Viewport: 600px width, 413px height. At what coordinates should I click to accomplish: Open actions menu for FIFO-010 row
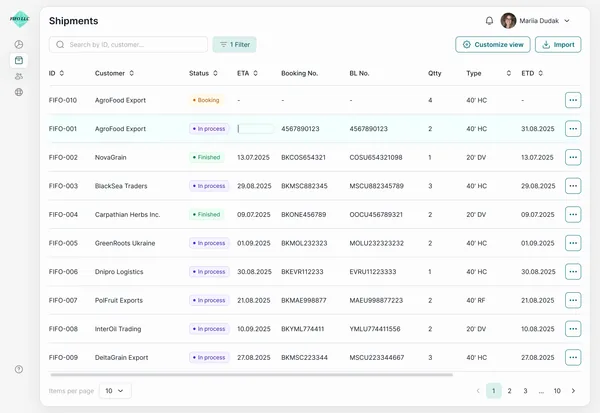click(573, 100)
